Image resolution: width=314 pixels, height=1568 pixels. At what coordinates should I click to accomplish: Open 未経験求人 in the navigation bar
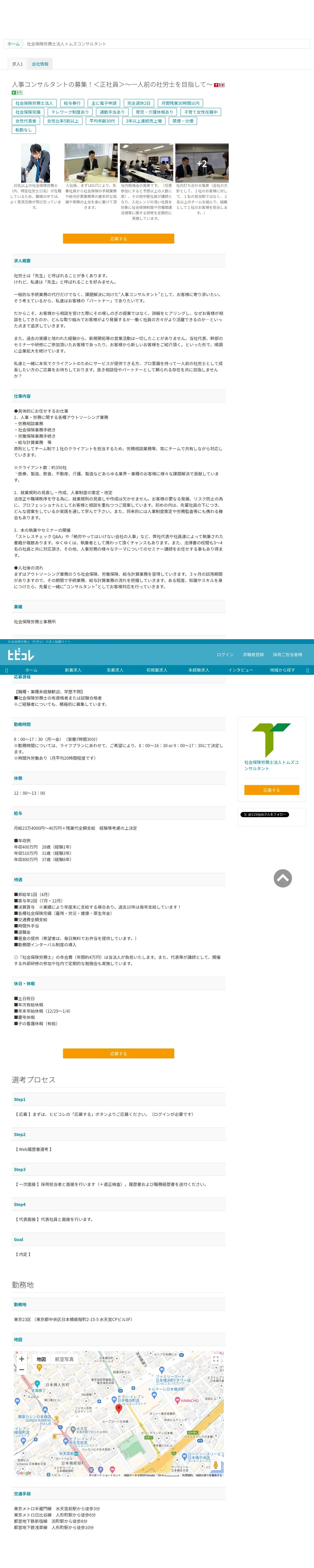[x=199, y=670]
